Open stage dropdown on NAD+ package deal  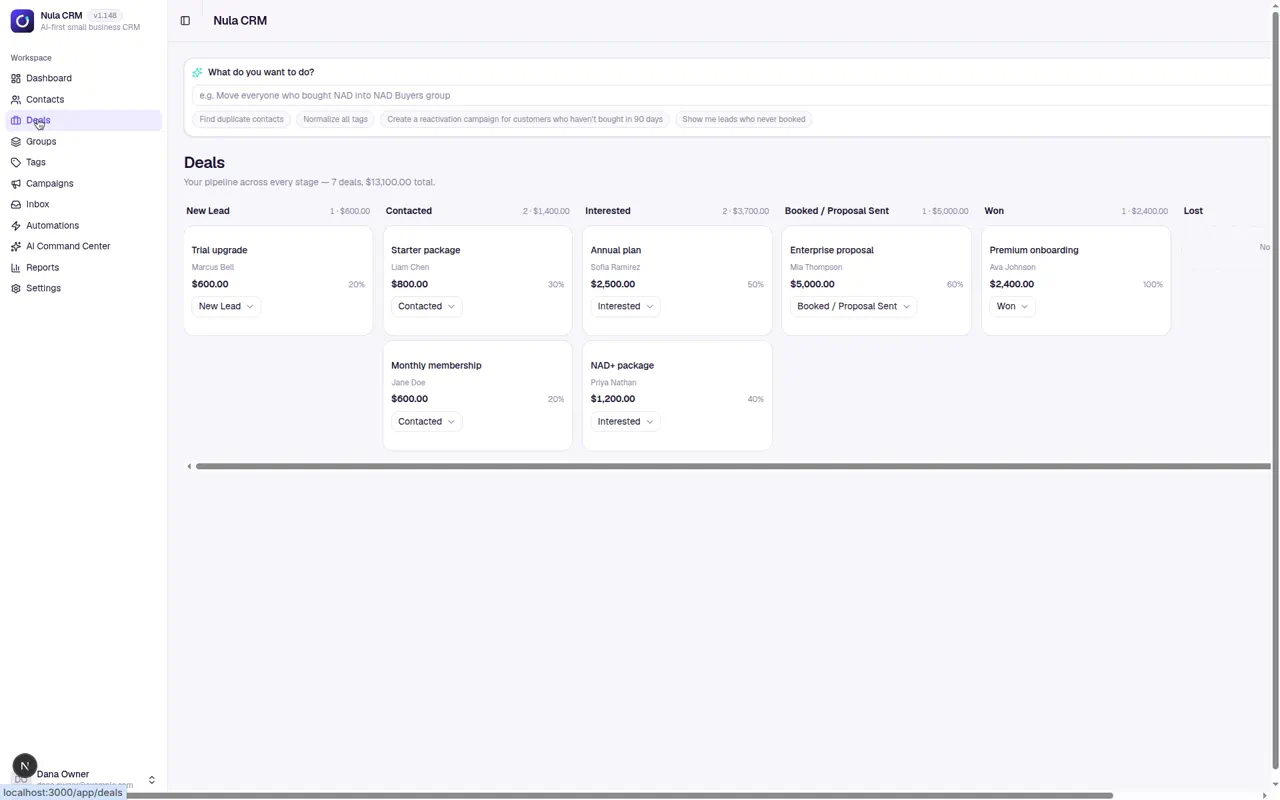click(625, 421)
